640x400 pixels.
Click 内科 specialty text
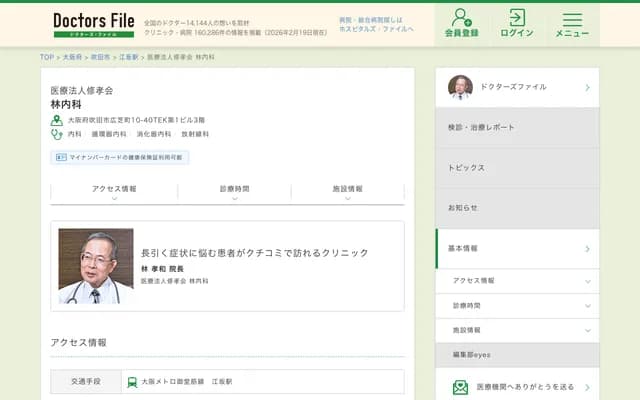75,134
